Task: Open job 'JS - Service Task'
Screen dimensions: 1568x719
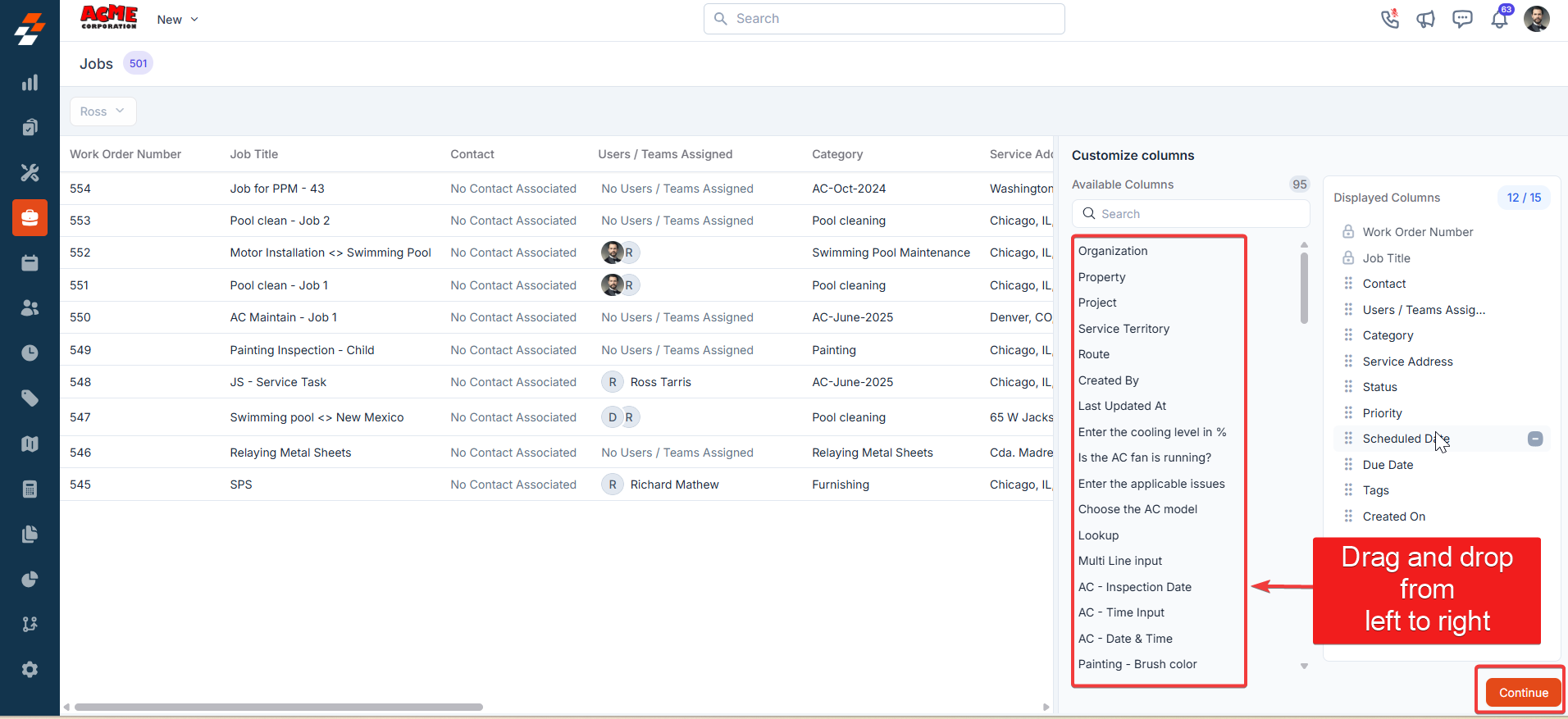Action: (x=278, y=382)
